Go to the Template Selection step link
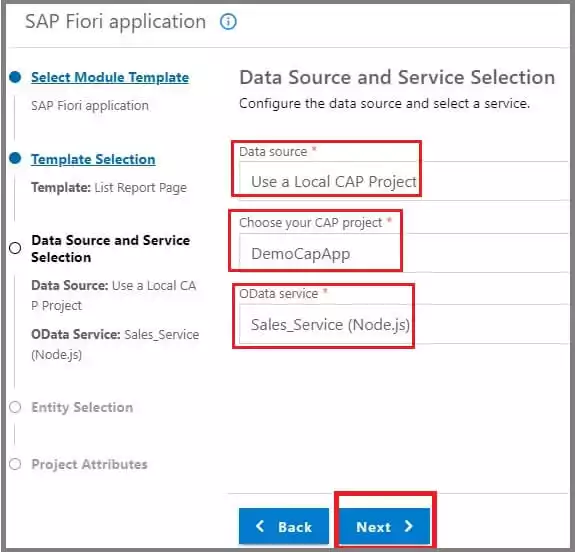The width and height of the screenshot is (575, 552). tap(93, 159)
